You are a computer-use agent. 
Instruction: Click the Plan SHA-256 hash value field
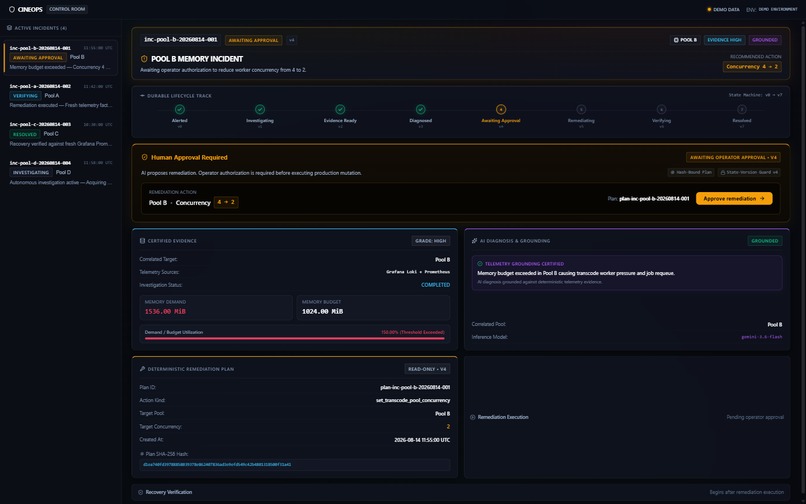295,464
